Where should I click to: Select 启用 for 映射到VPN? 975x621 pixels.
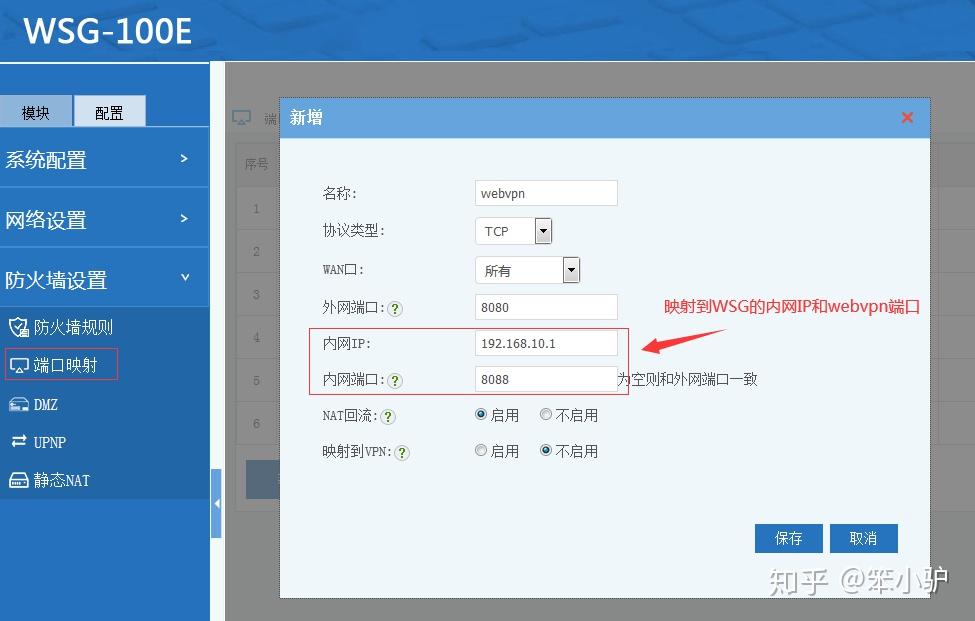click(481, 450)
